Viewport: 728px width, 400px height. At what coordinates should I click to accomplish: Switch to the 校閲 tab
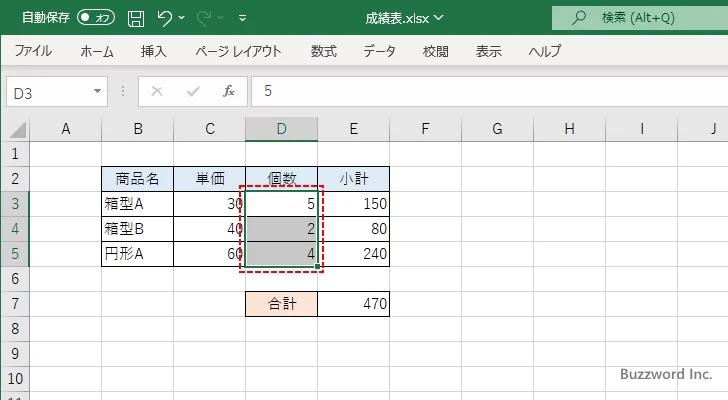tap(436, 51)
